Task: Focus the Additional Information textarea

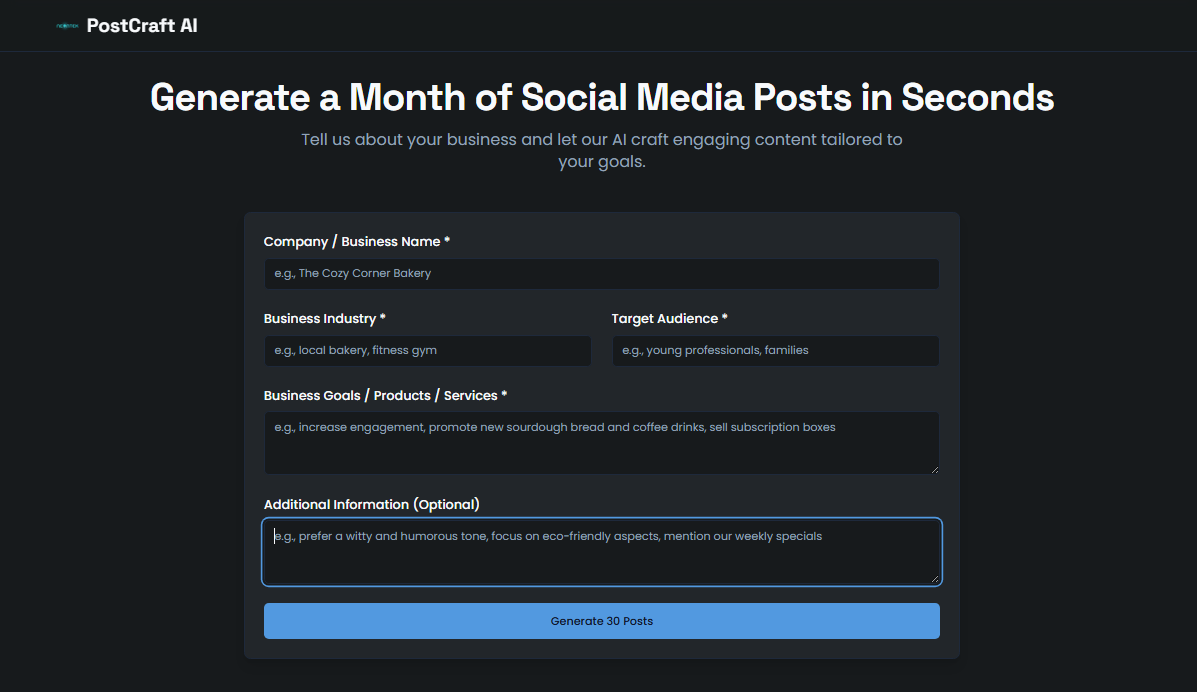Action: pos(601,551)
